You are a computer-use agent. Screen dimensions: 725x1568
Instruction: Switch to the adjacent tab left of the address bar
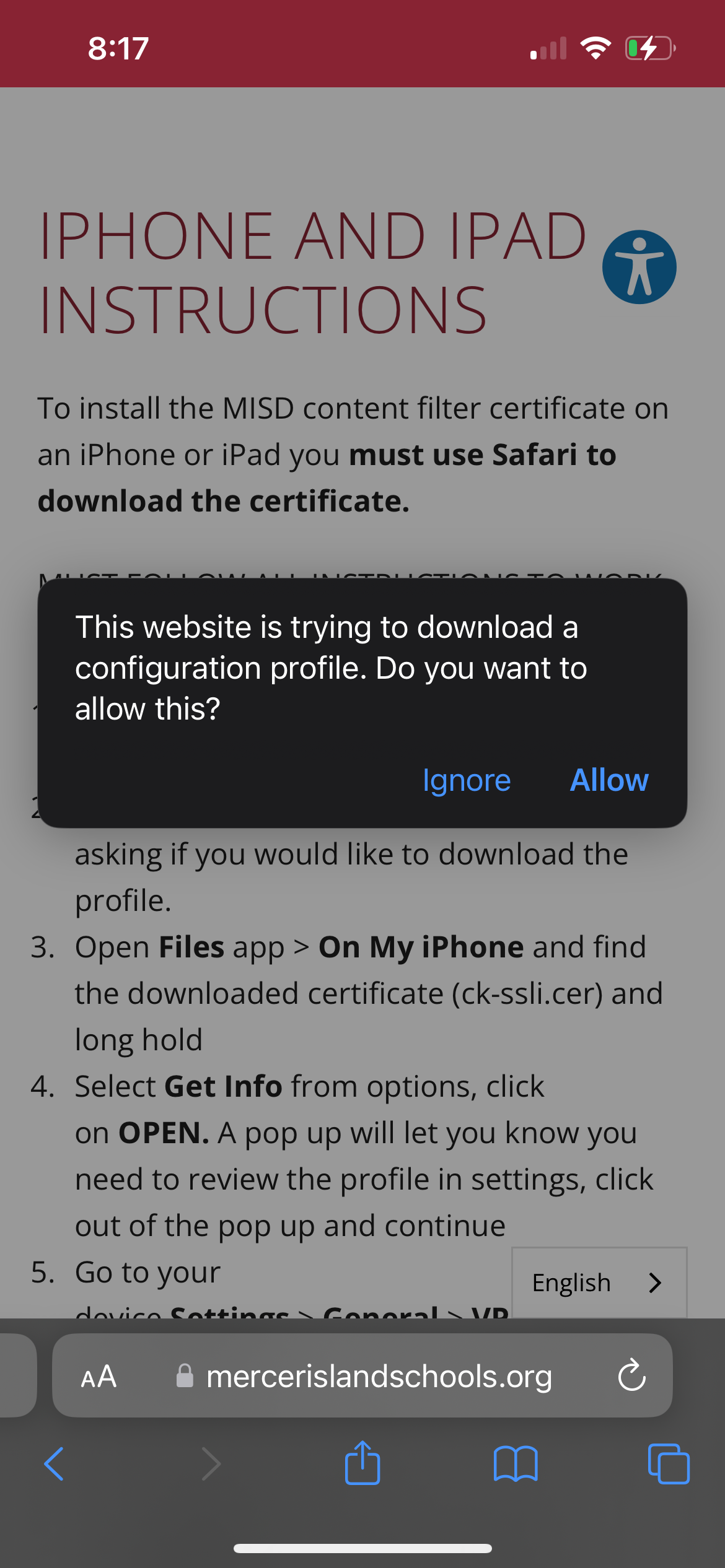[15, 1376]
